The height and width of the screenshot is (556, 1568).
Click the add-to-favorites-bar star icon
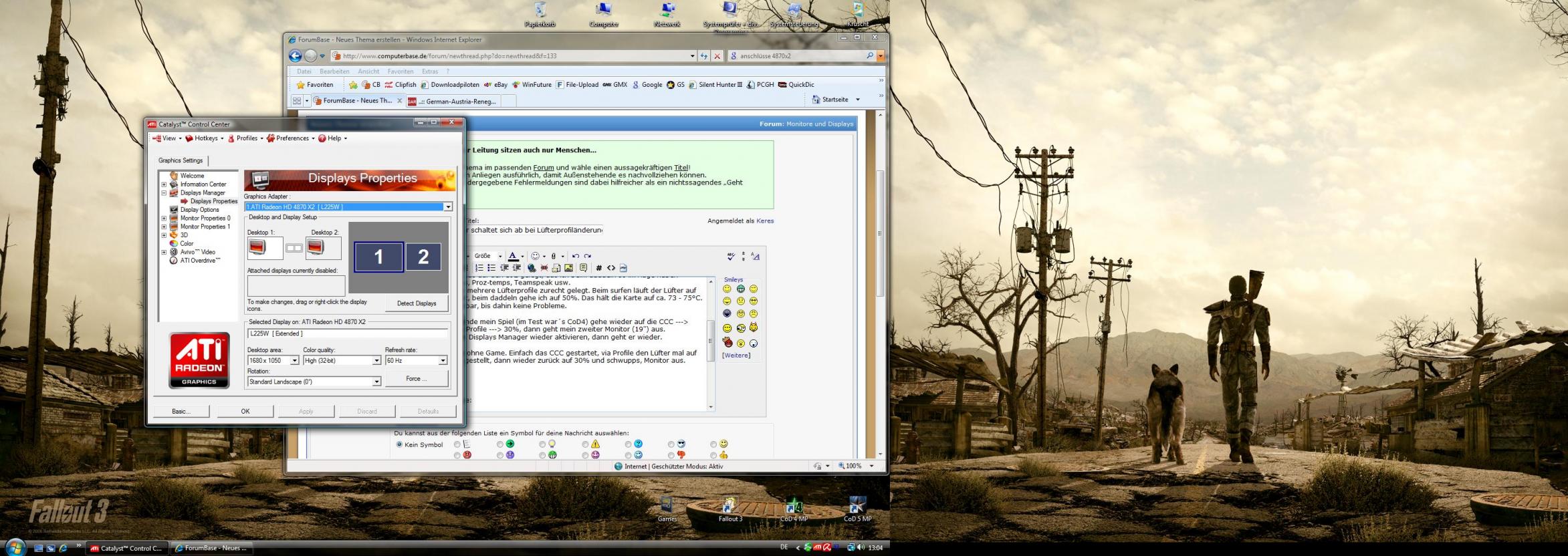coord(353,85)
